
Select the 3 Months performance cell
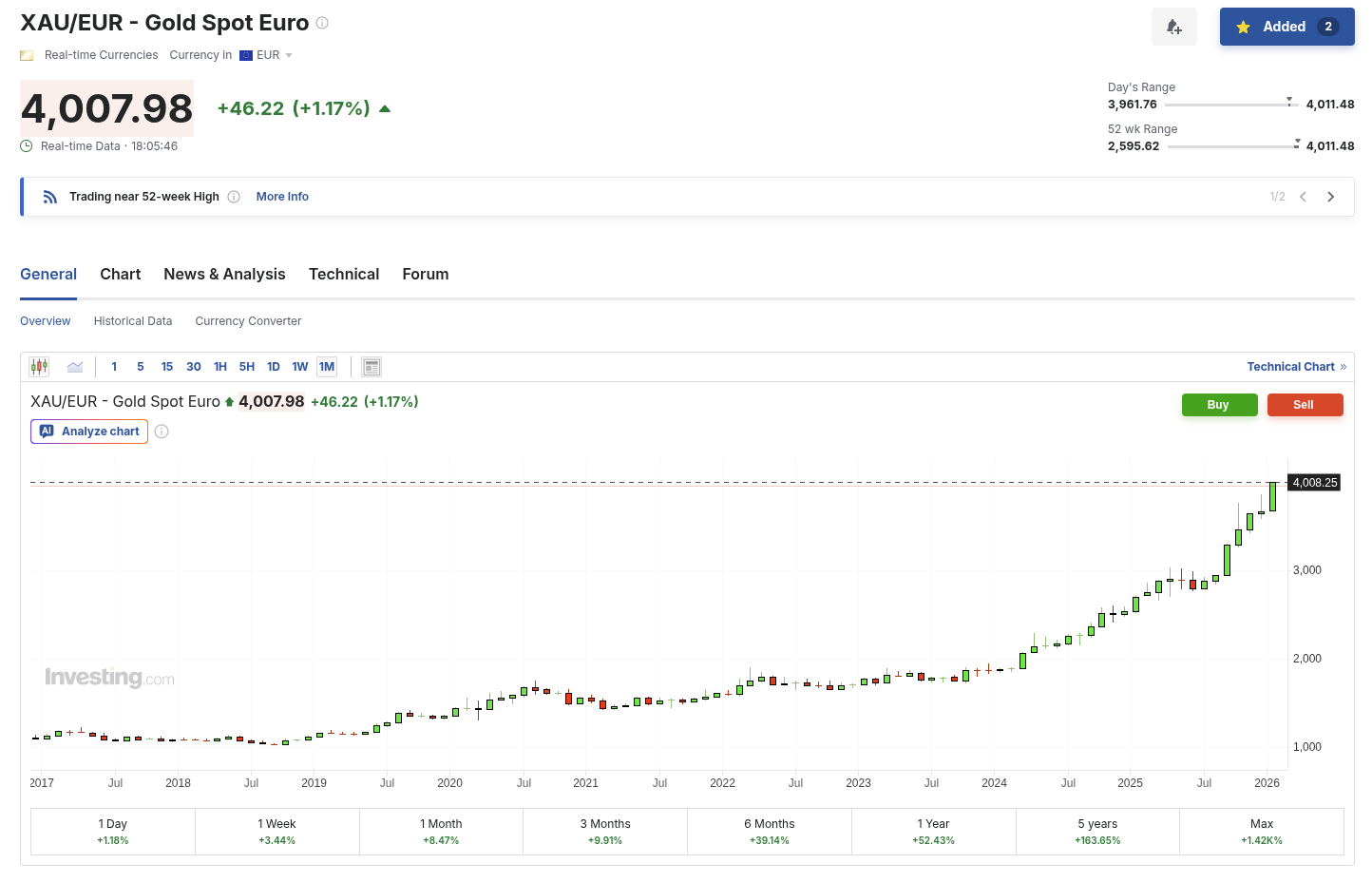(x=605, y=832)
